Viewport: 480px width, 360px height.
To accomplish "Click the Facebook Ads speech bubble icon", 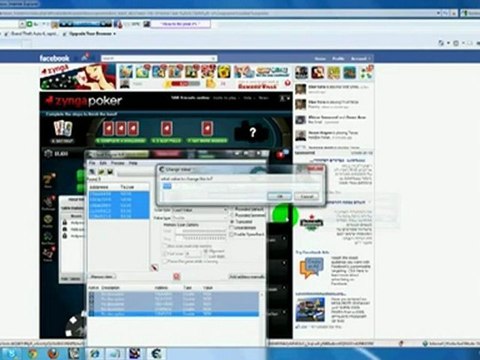I will pyautogui.click(x=311, y=268).
